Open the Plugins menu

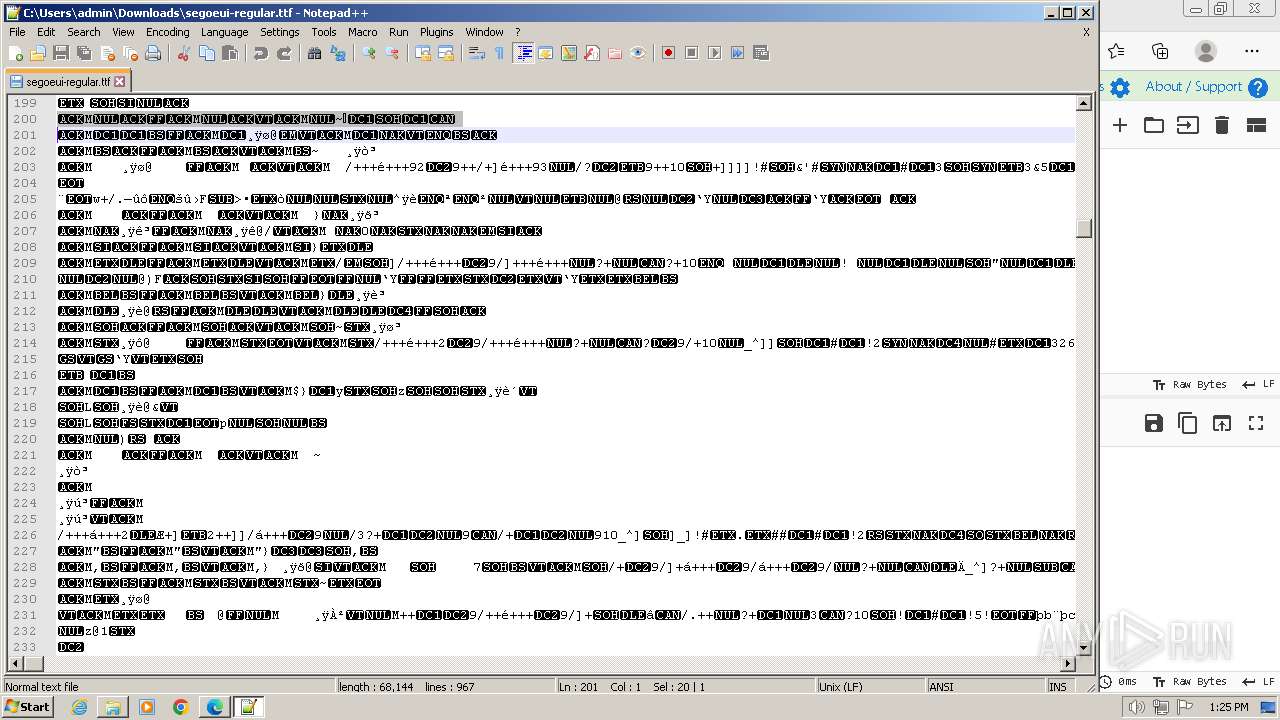point(437,32)
